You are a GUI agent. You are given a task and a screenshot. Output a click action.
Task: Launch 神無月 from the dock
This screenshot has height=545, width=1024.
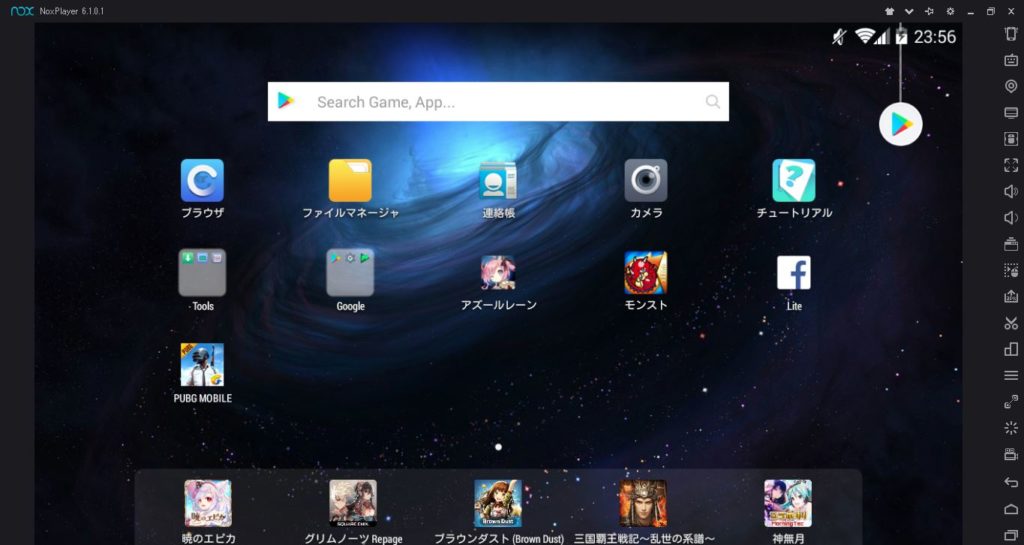788,503
